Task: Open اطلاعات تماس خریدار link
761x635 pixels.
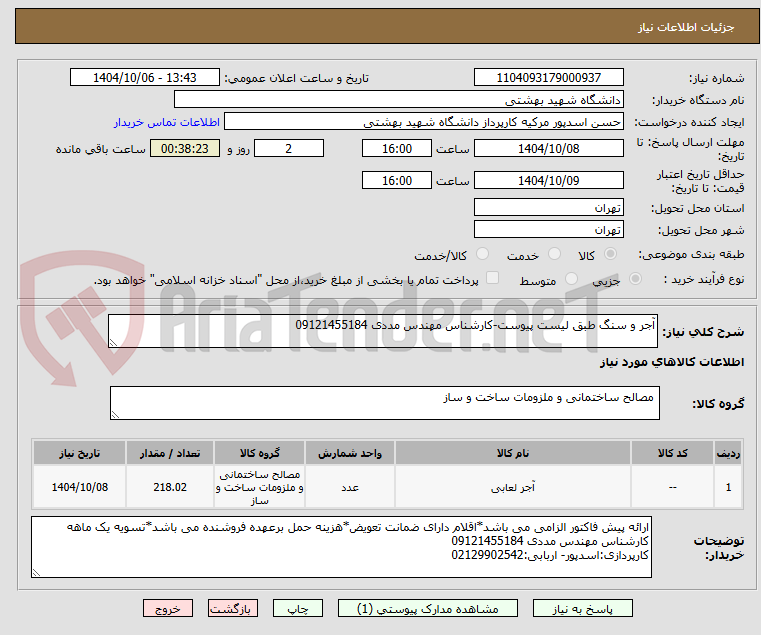Action: point(167,122)
